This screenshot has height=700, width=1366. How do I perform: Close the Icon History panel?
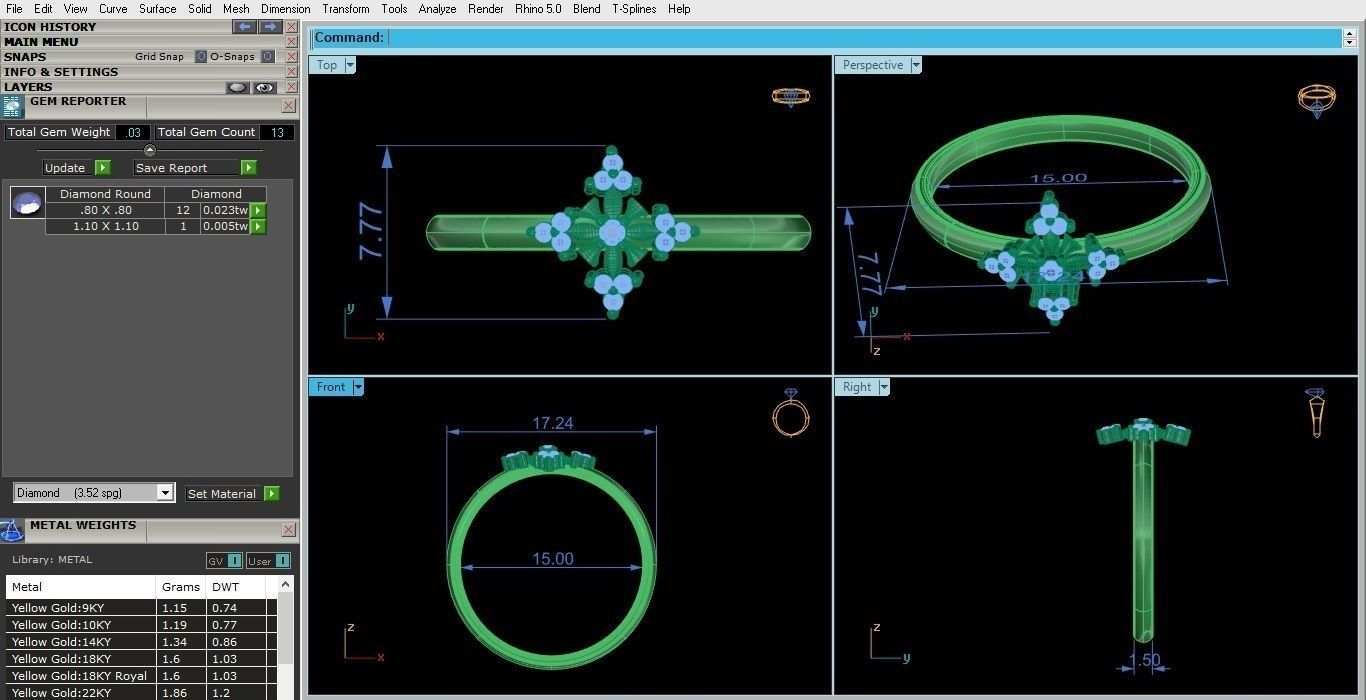pyautogui.click(x=291, y=27)
